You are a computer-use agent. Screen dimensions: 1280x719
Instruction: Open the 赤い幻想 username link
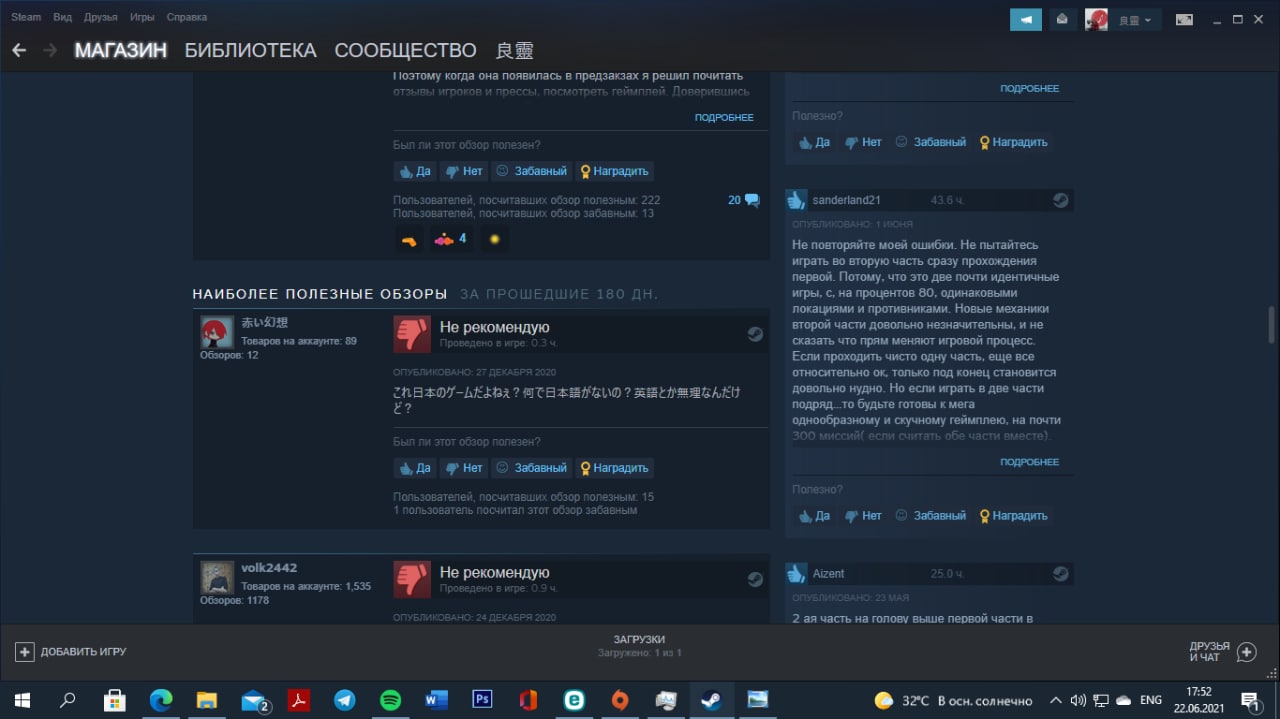click(264, 323)
